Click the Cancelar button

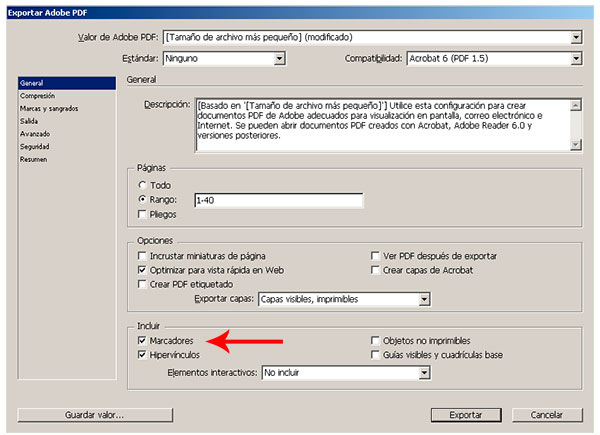click(547, 415)
